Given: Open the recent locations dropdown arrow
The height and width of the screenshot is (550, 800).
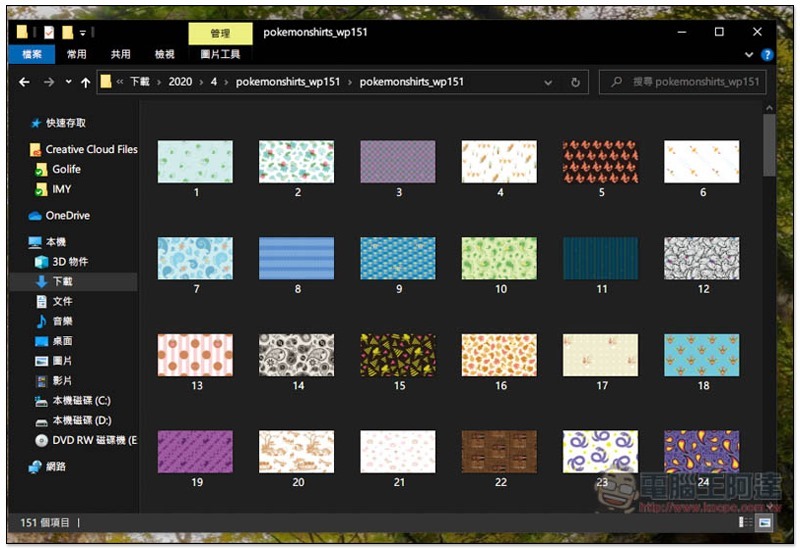Looking at the screenshot, I should [68, 82].
